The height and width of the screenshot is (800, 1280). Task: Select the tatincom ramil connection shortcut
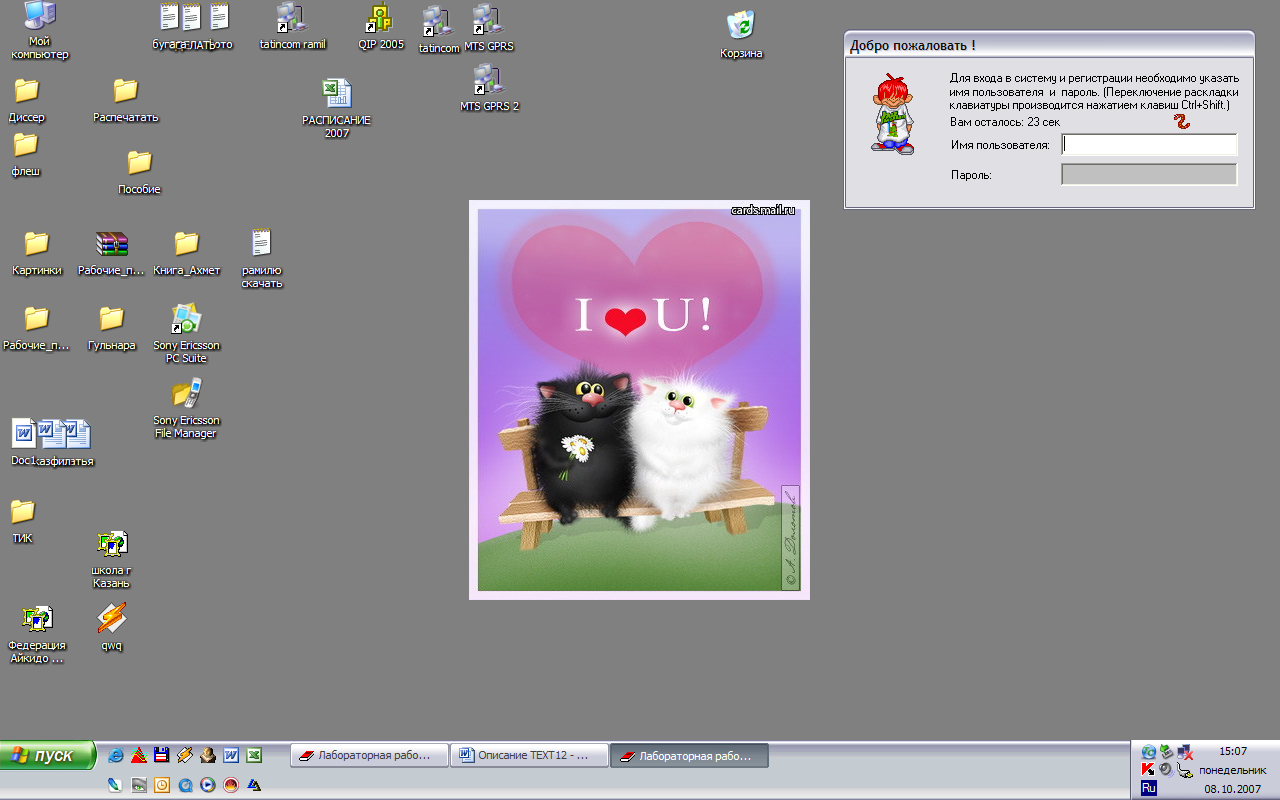pos(293,27)
